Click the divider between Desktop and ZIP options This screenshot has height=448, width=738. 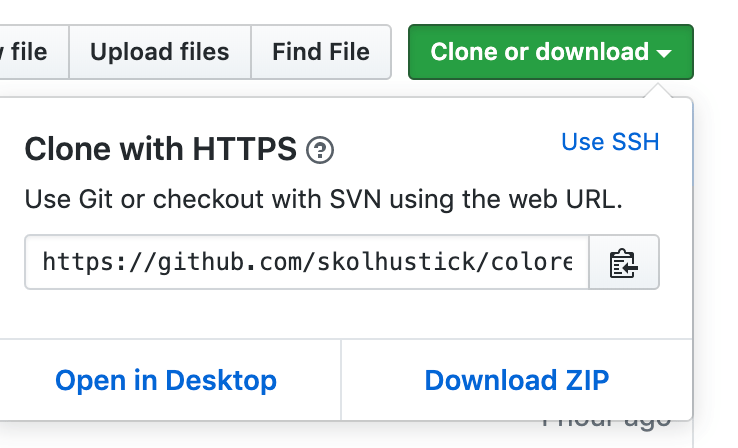point(341,380)
